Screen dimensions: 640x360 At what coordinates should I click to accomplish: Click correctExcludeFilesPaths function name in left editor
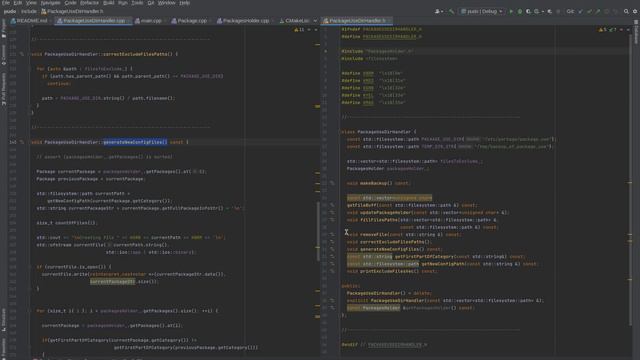tap(135, 54)
